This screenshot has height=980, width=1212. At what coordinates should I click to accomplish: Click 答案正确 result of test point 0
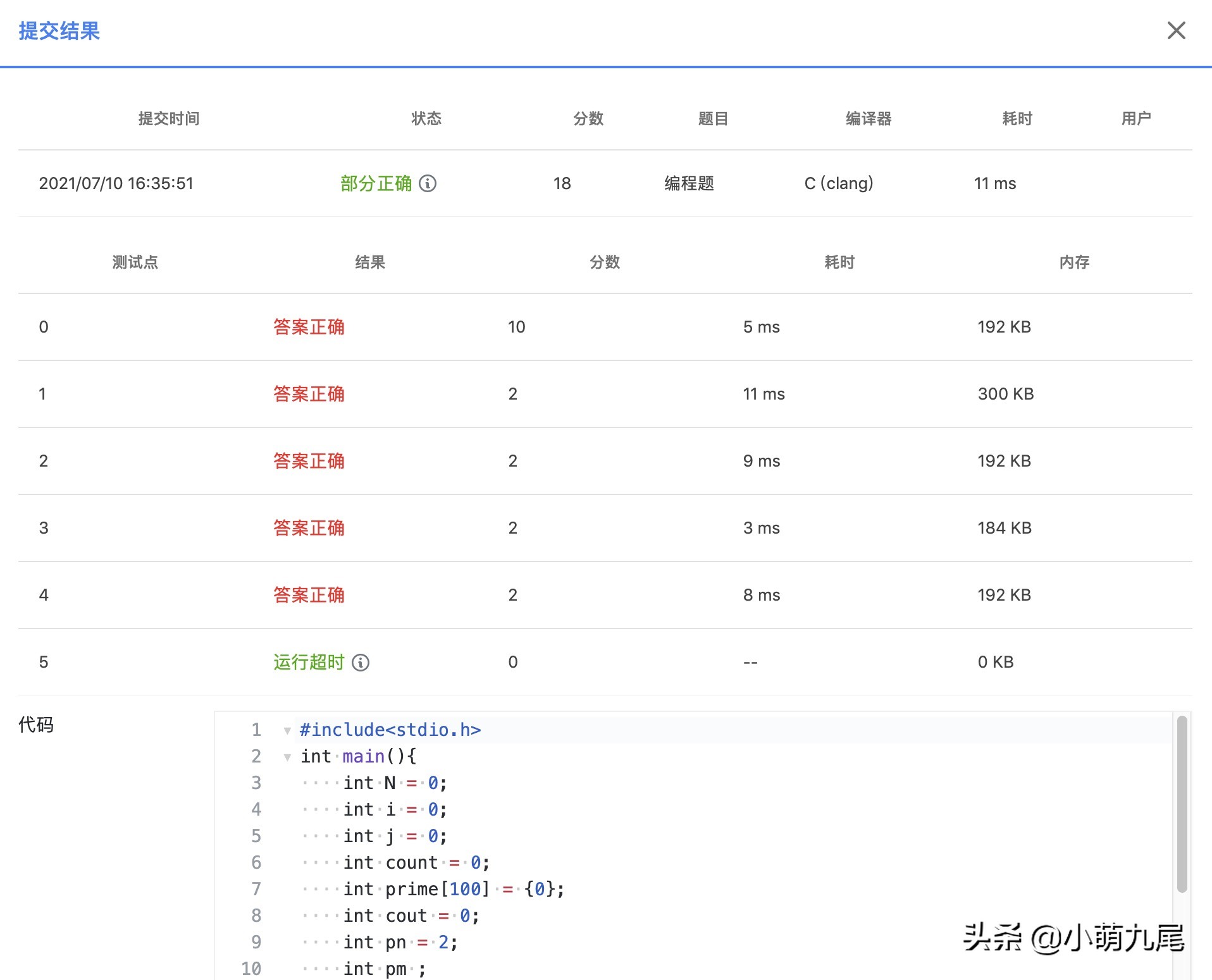309,327
